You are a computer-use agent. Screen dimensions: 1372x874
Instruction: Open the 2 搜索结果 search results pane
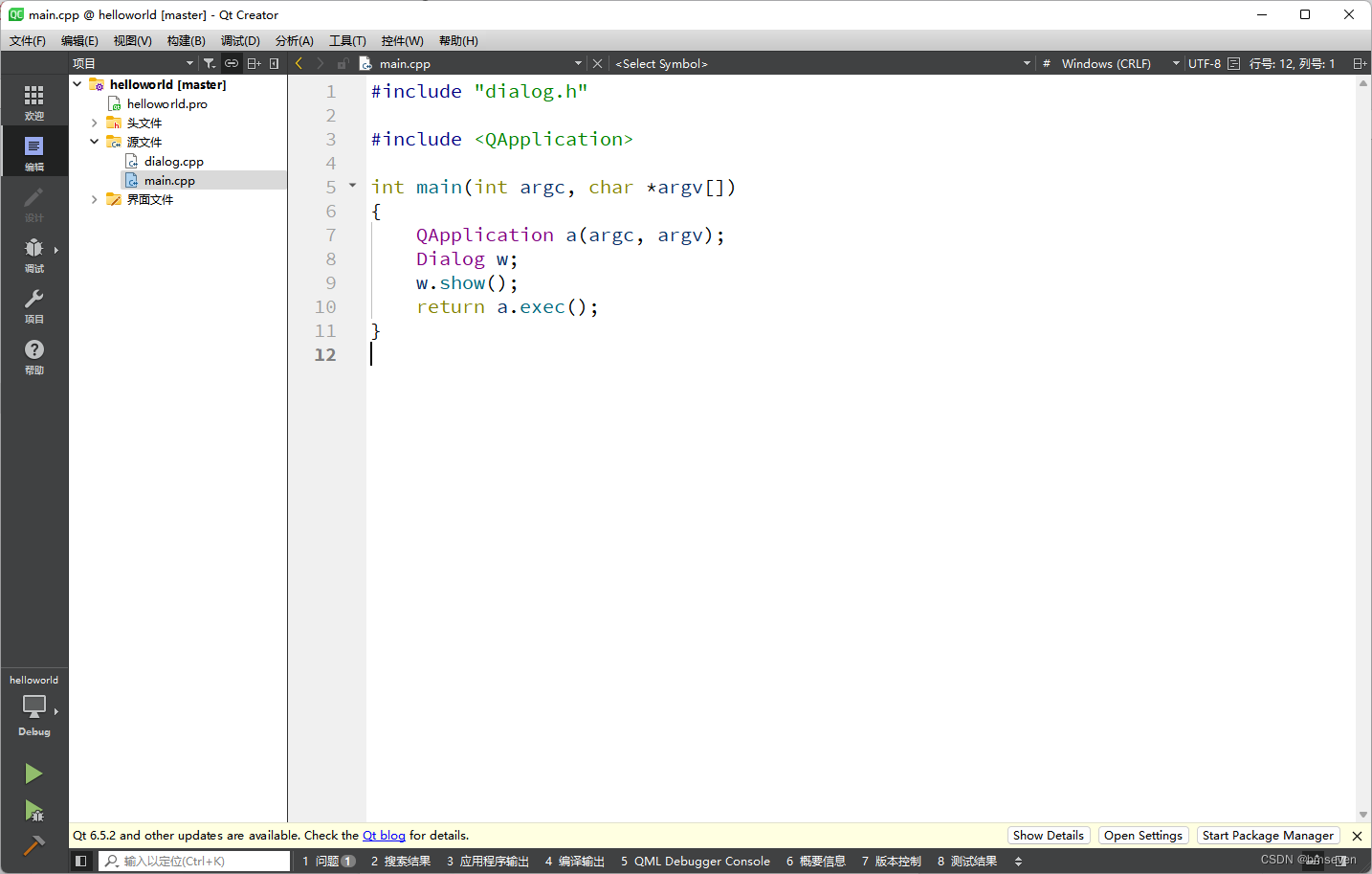click(x=401, y=861)
